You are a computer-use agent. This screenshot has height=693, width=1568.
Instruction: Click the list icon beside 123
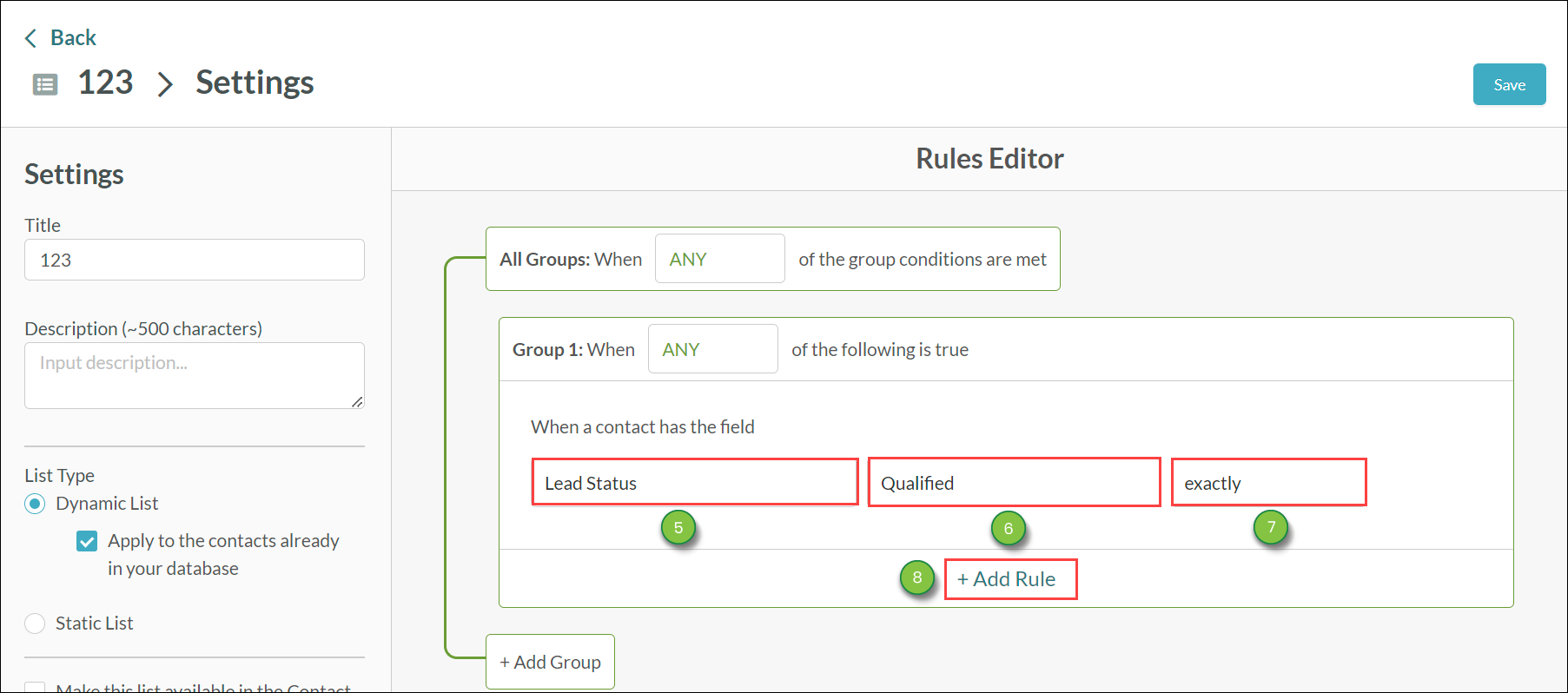45,84
